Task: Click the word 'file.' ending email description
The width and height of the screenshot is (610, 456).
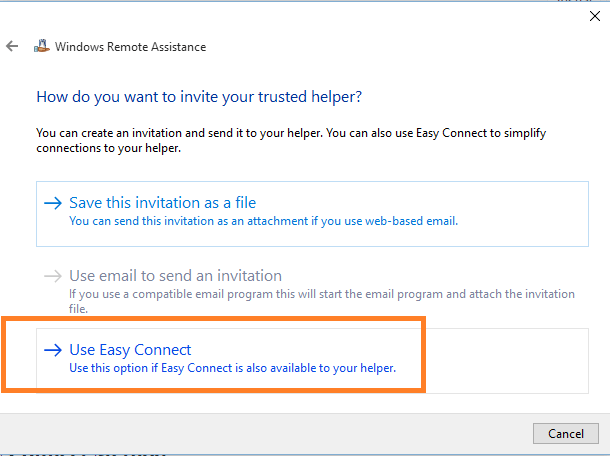Action: click(x=78, y=309)
